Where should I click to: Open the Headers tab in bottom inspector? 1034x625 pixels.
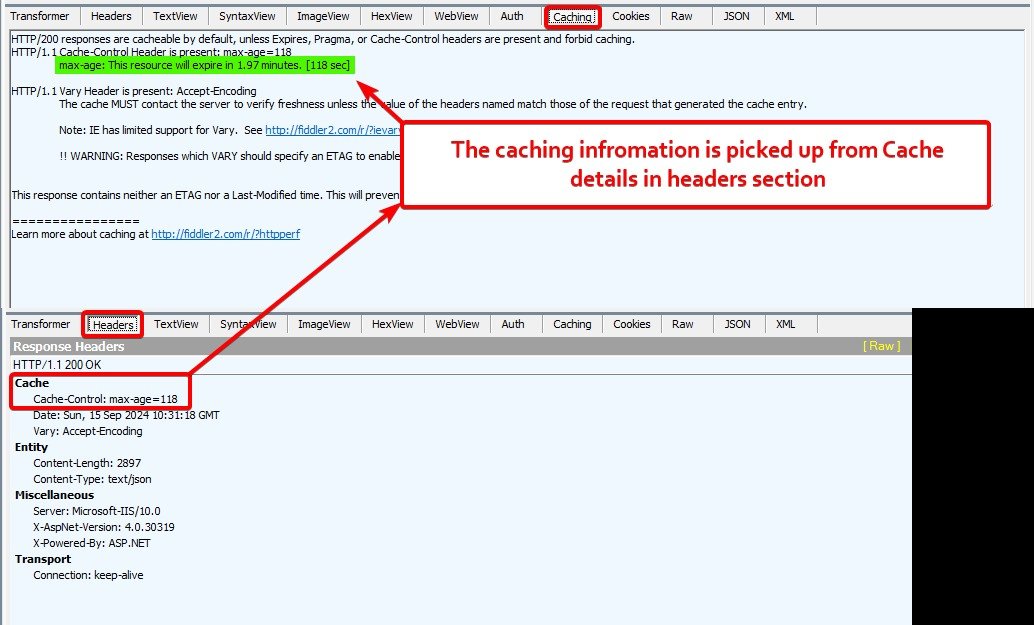pos(111,323)
